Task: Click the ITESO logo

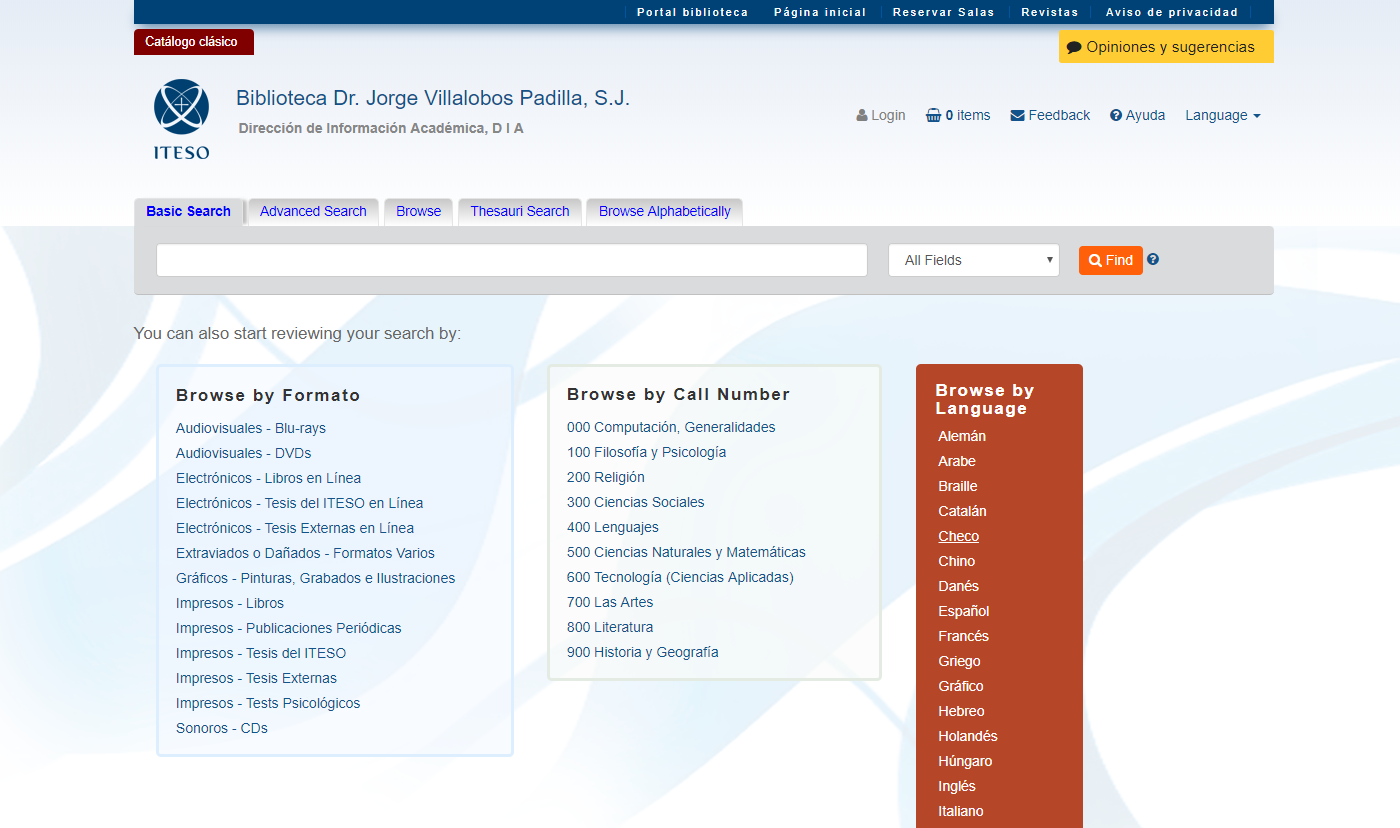Action: [181, 119]
